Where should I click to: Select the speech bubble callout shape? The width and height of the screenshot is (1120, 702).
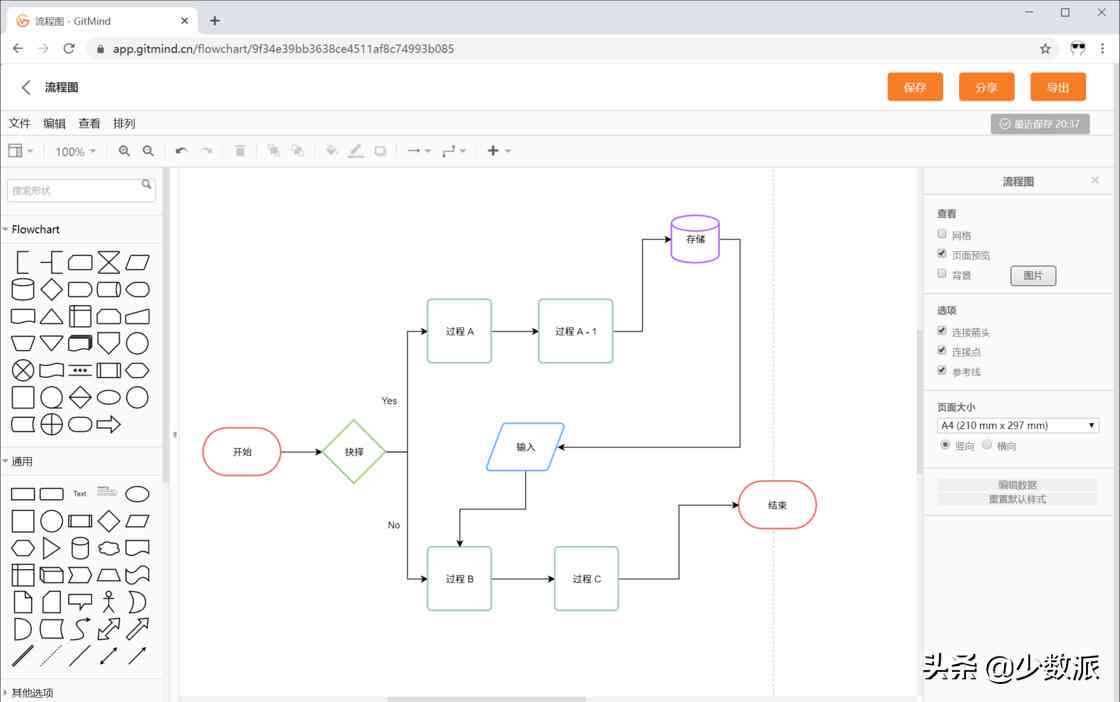tap(80, 601)
